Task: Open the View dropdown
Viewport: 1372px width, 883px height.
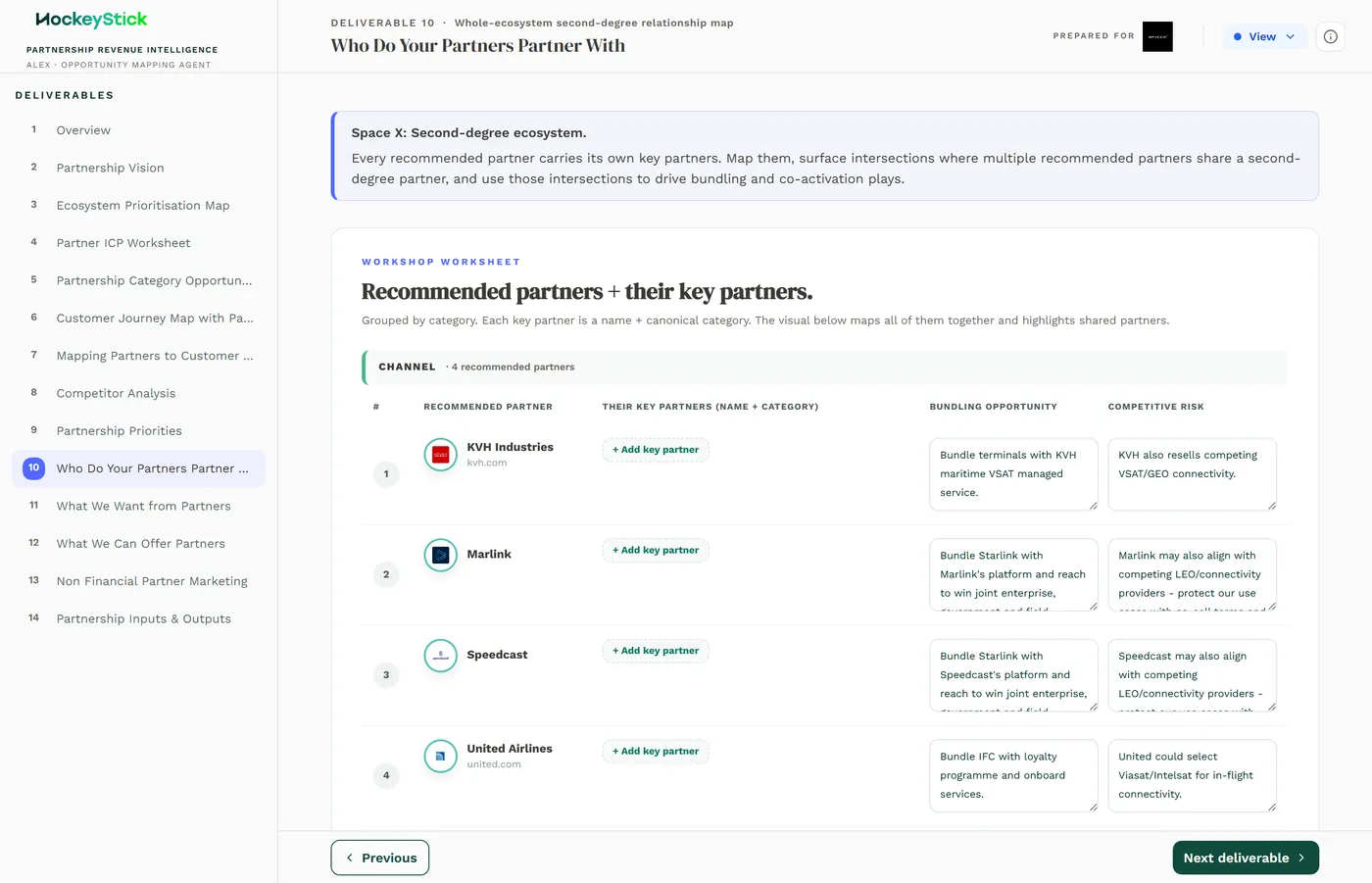Action: pos(1264,36)
